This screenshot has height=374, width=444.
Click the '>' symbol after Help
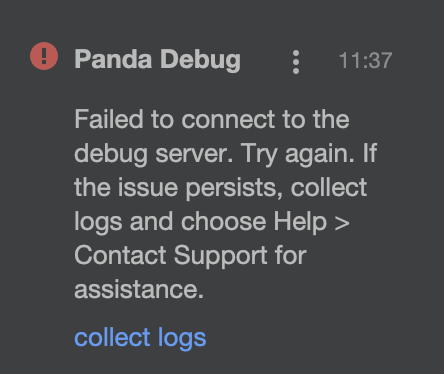coord(342,223)
